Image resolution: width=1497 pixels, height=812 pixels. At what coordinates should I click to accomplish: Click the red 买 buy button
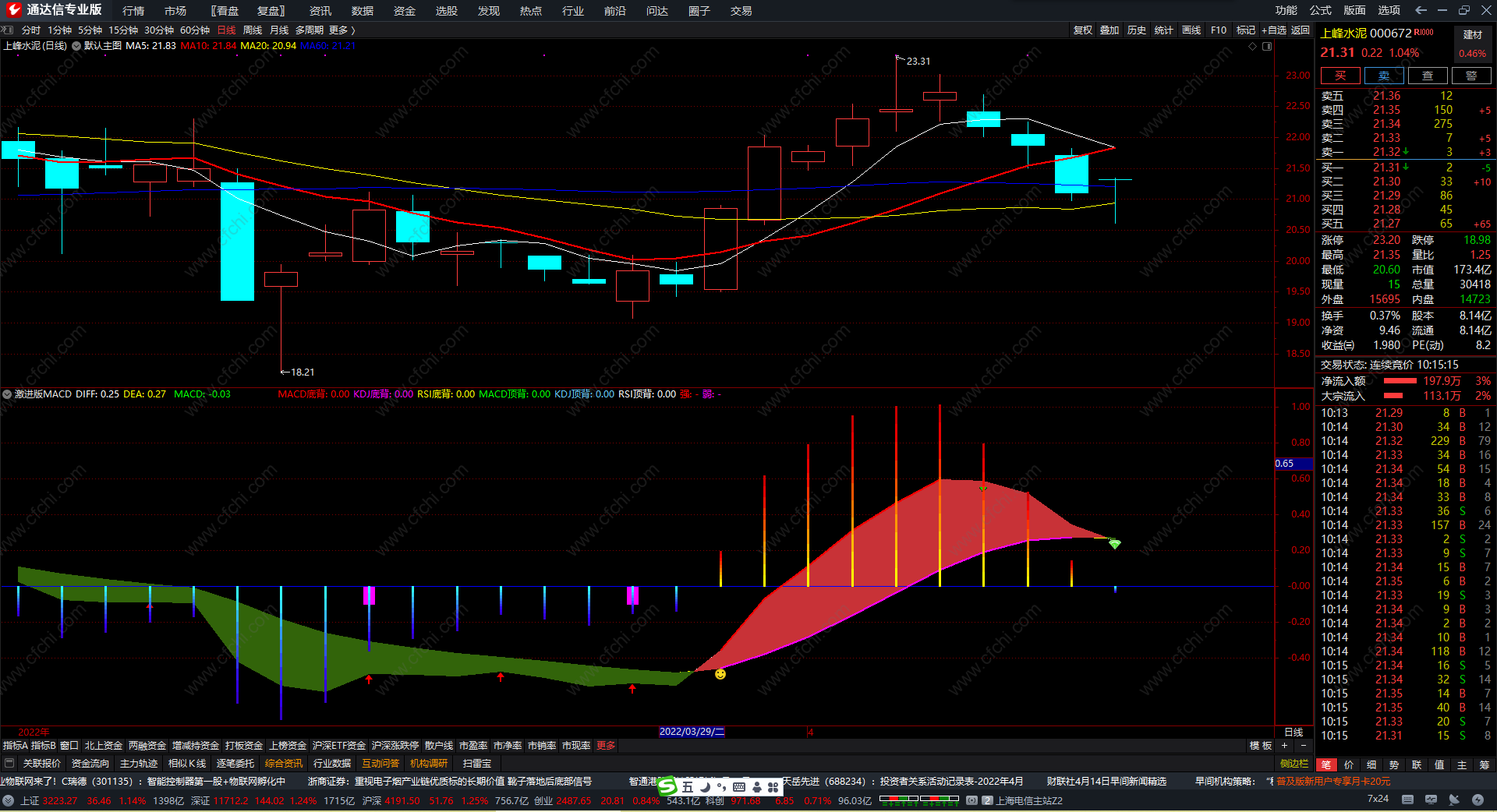tap(1340, 76)
